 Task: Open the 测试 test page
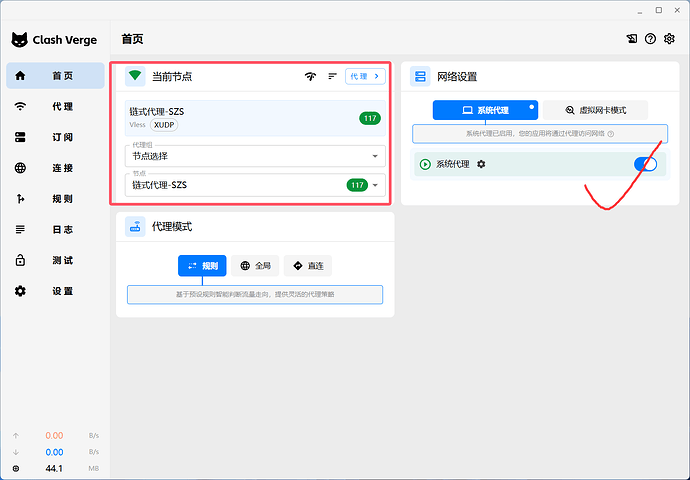[x=55, y=260]
